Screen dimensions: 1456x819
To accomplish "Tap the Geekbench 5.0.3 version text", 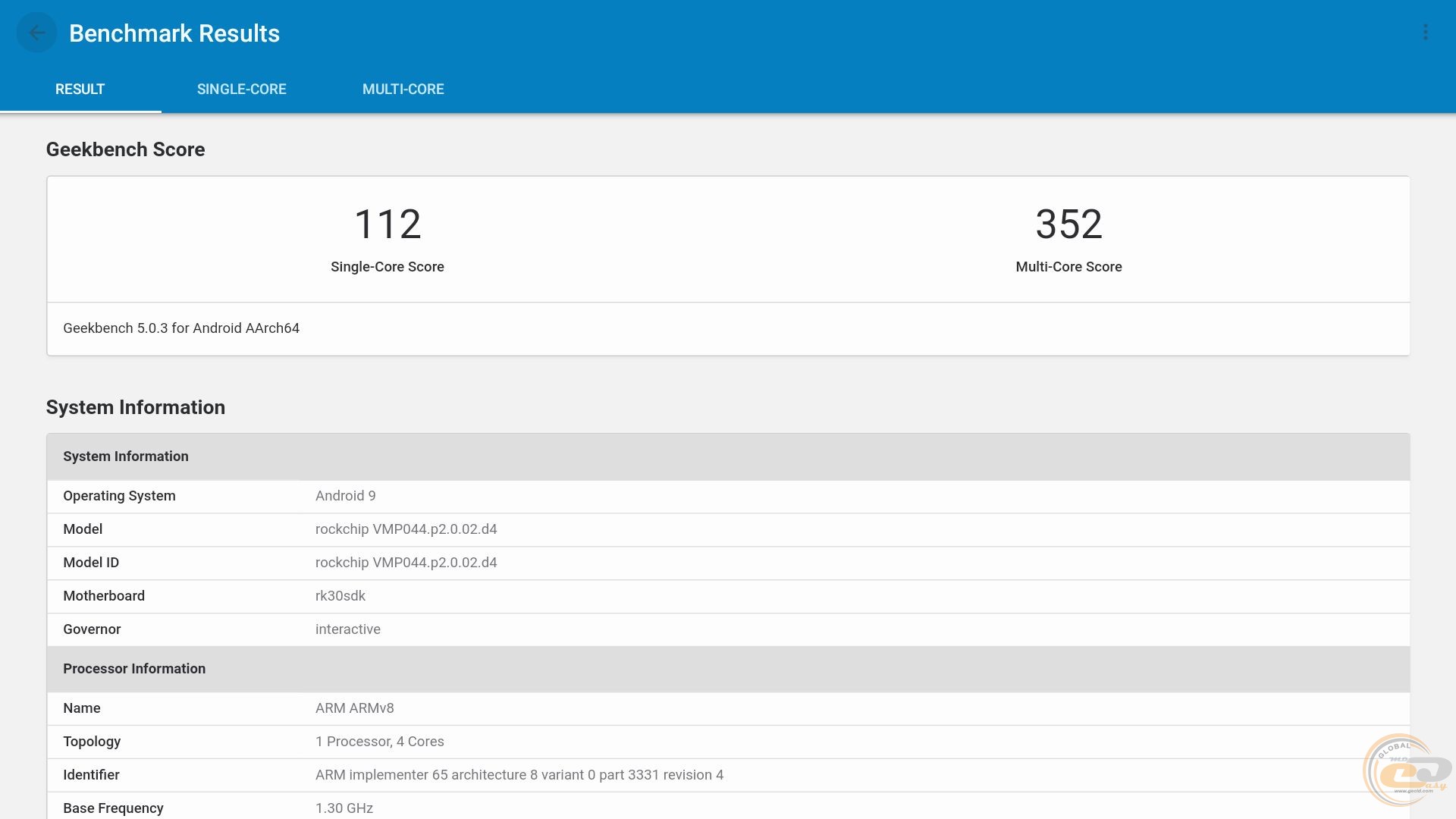I will tap(181, 328).
